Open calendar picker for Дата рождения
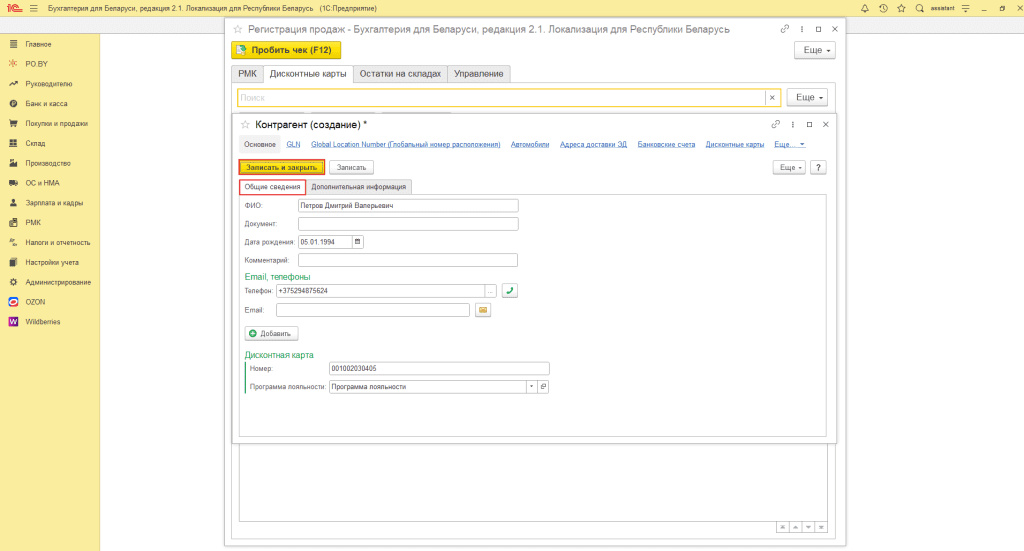Screen dimensions: 1024x551 (x=357, y=242)
